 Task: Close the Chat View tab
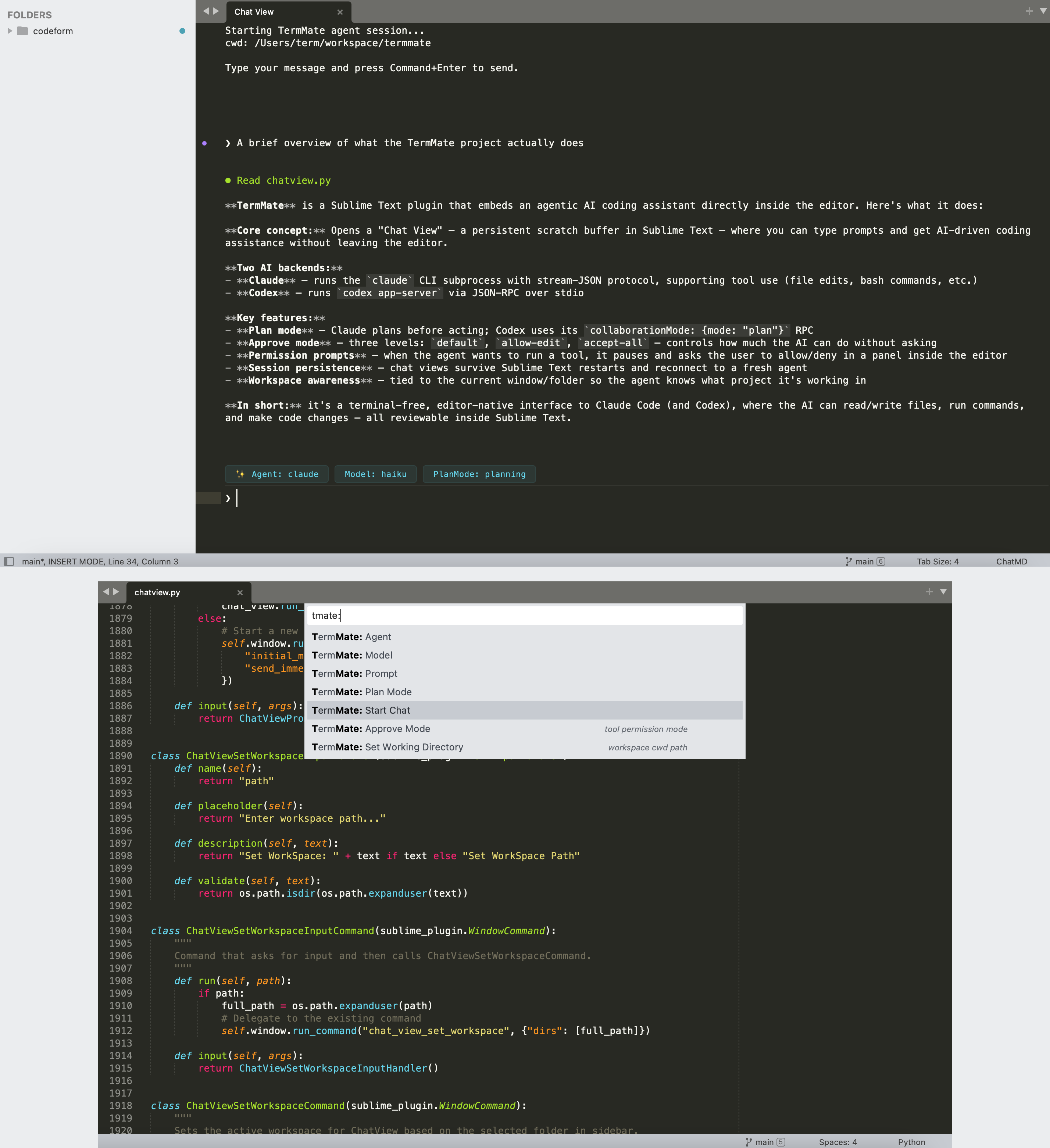340,12
